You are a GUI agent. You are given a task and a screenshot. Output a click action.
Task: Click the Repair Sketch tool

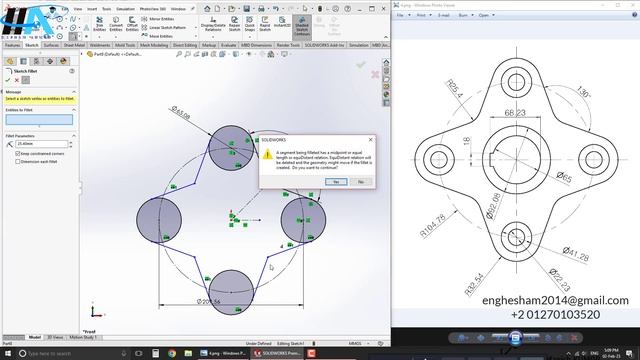(x=234, y=24)
